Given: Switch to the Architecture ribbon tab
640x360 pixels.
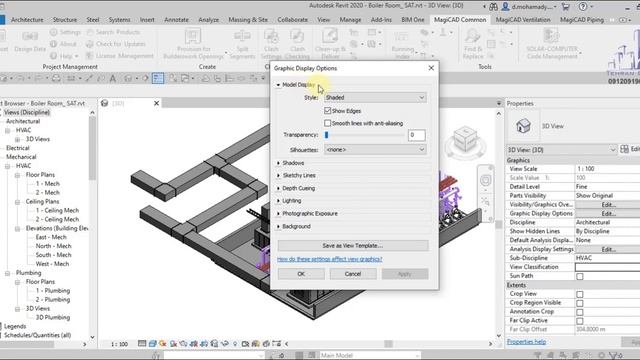Looking at the screenshot, I should click(x=27, y=20).
